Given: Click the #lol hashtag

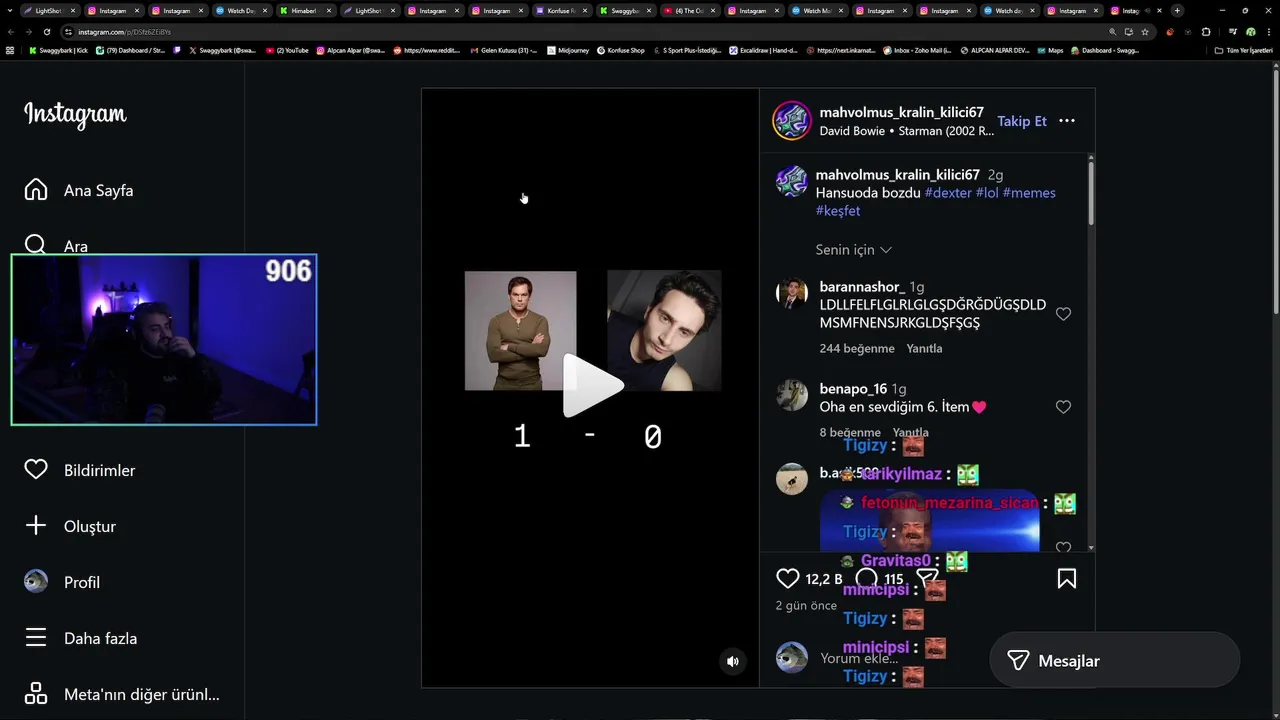Looking at the screenshot, I should pos(987,193).
